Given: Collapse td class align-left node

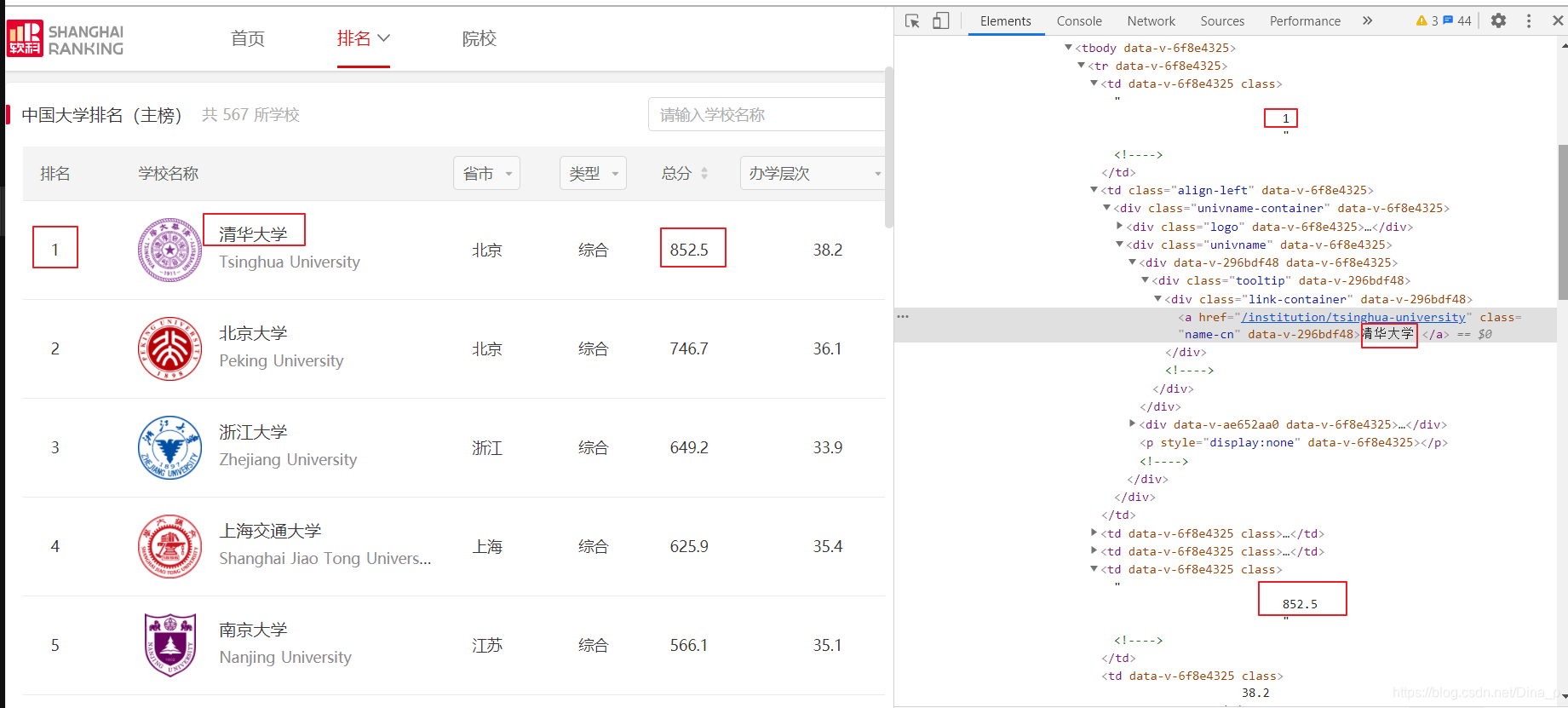Looking at the screenshot, I should 1094,190.
